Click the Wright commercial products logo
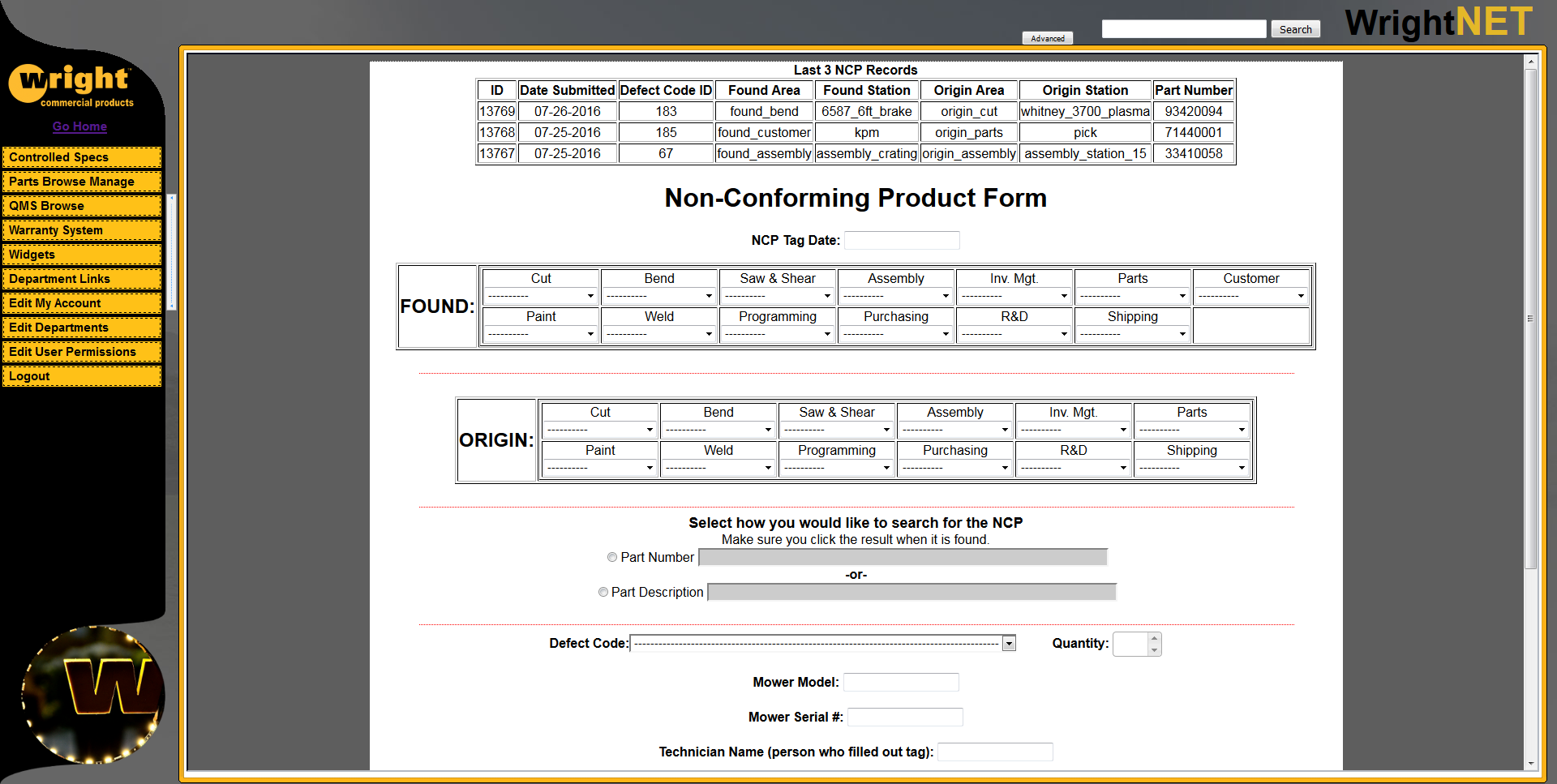This screenshot has width=1557, height=784. 71,85
